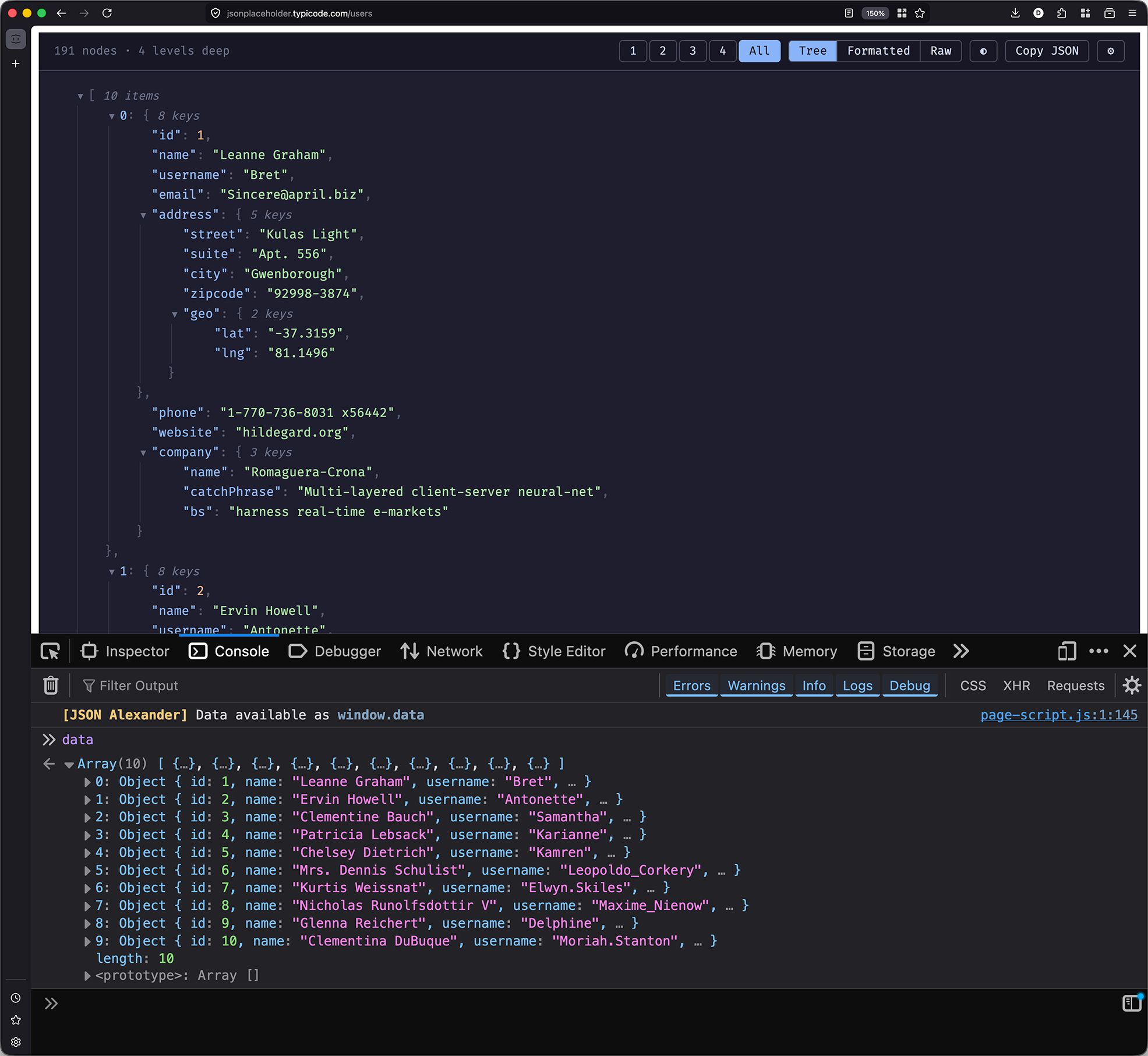This screenshot has height=1056, width=1148.
Task: Enable the XHR console filter
Action: coord(1016,686)
